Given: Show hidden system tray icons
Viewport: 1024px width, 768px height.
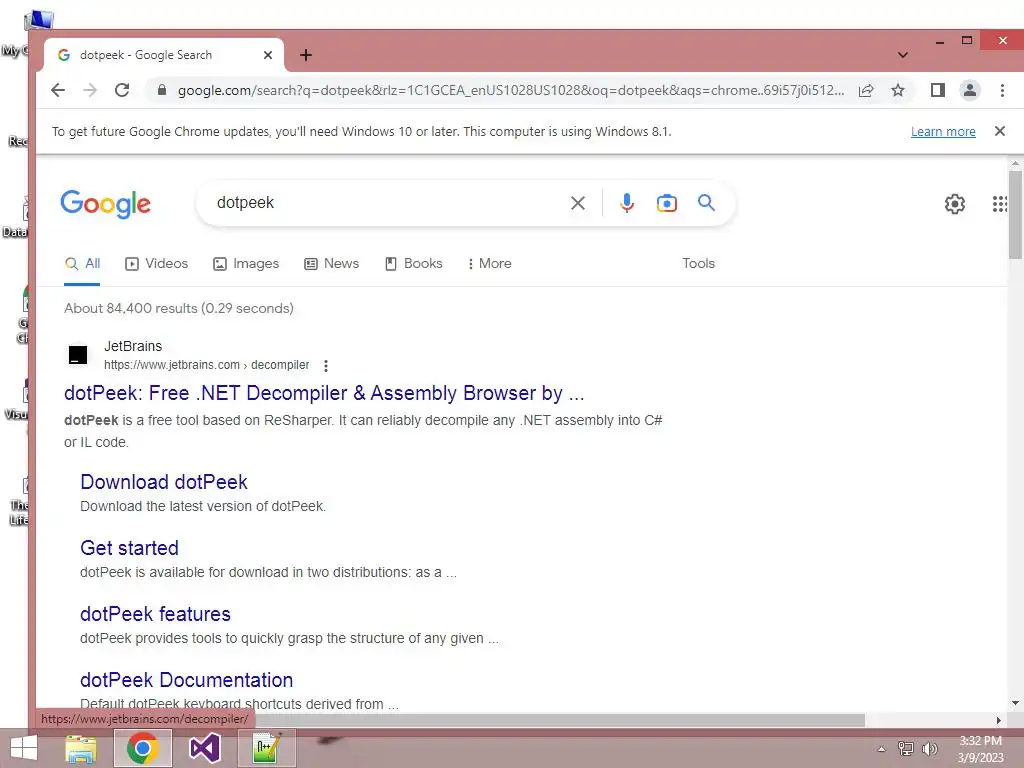Looking at the screenshot, I should (881, 749).
